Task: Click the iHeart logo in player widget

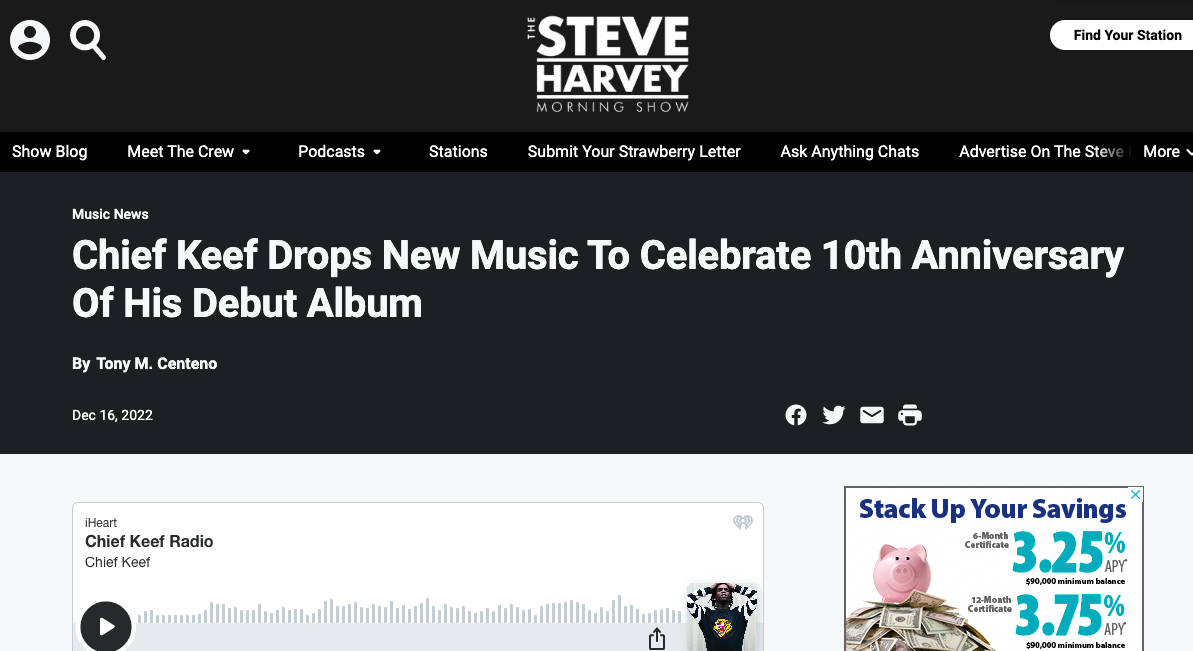Action: [x=743, y=522]
